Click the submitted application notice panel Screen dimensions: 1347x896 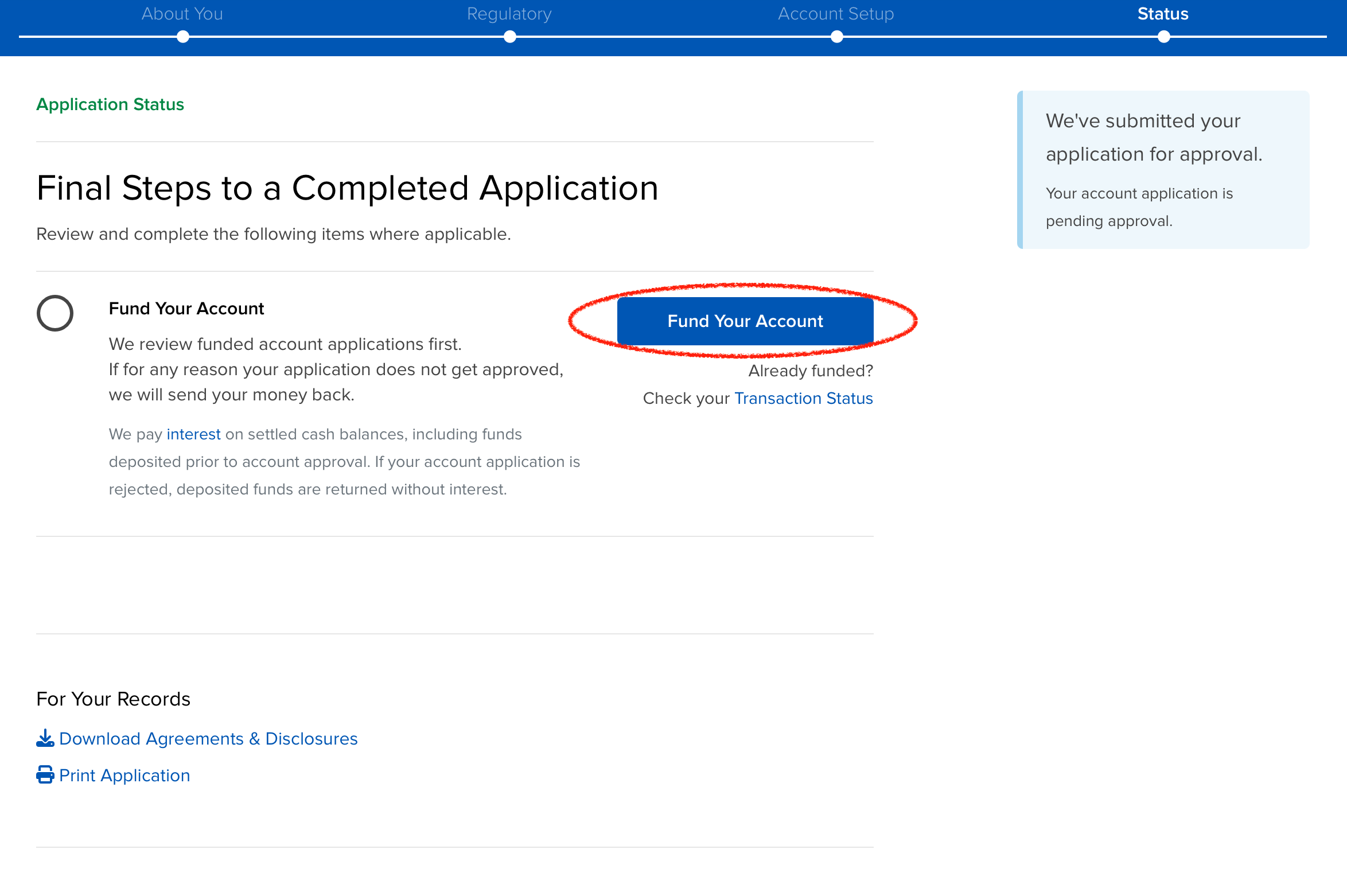(1165, 170)
